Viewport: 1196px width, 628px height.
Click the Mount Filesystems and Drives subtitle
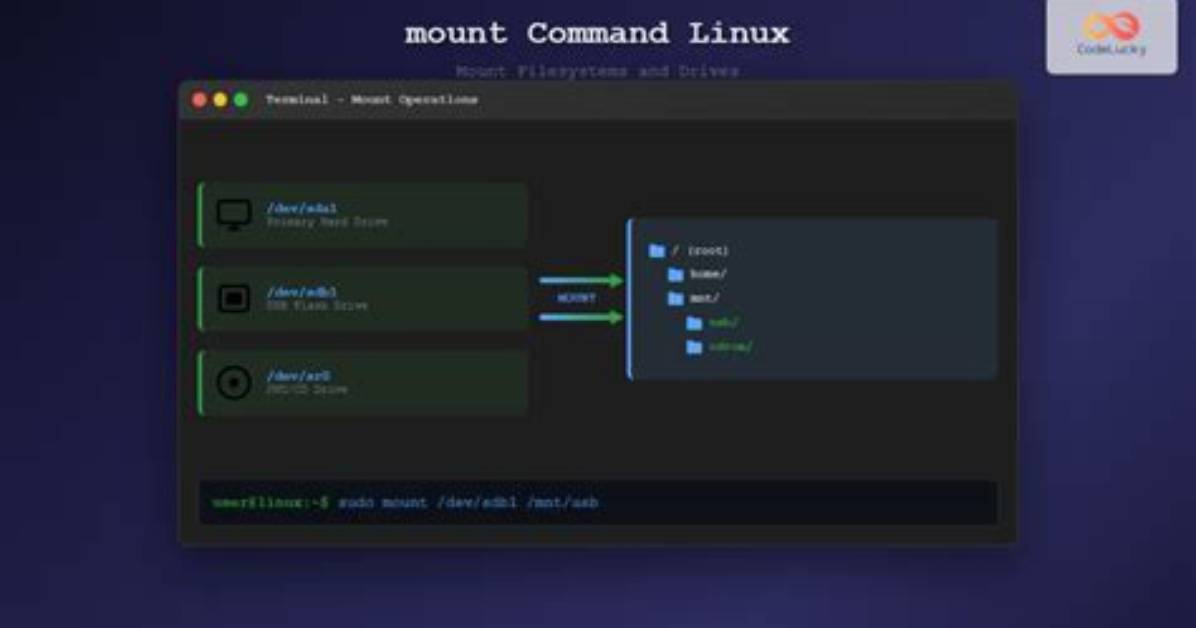(597, 71)
